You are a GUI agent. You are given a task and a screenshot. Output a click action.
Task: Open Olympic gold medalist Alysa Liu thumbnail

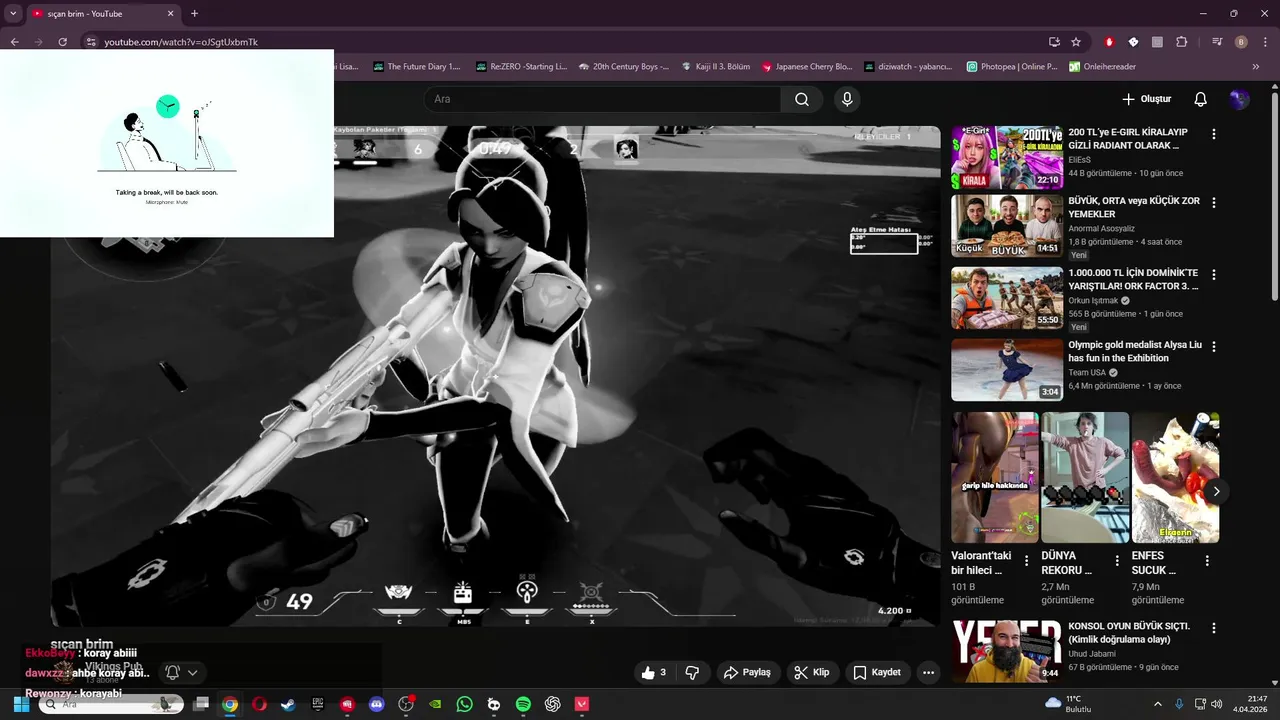1007,369
